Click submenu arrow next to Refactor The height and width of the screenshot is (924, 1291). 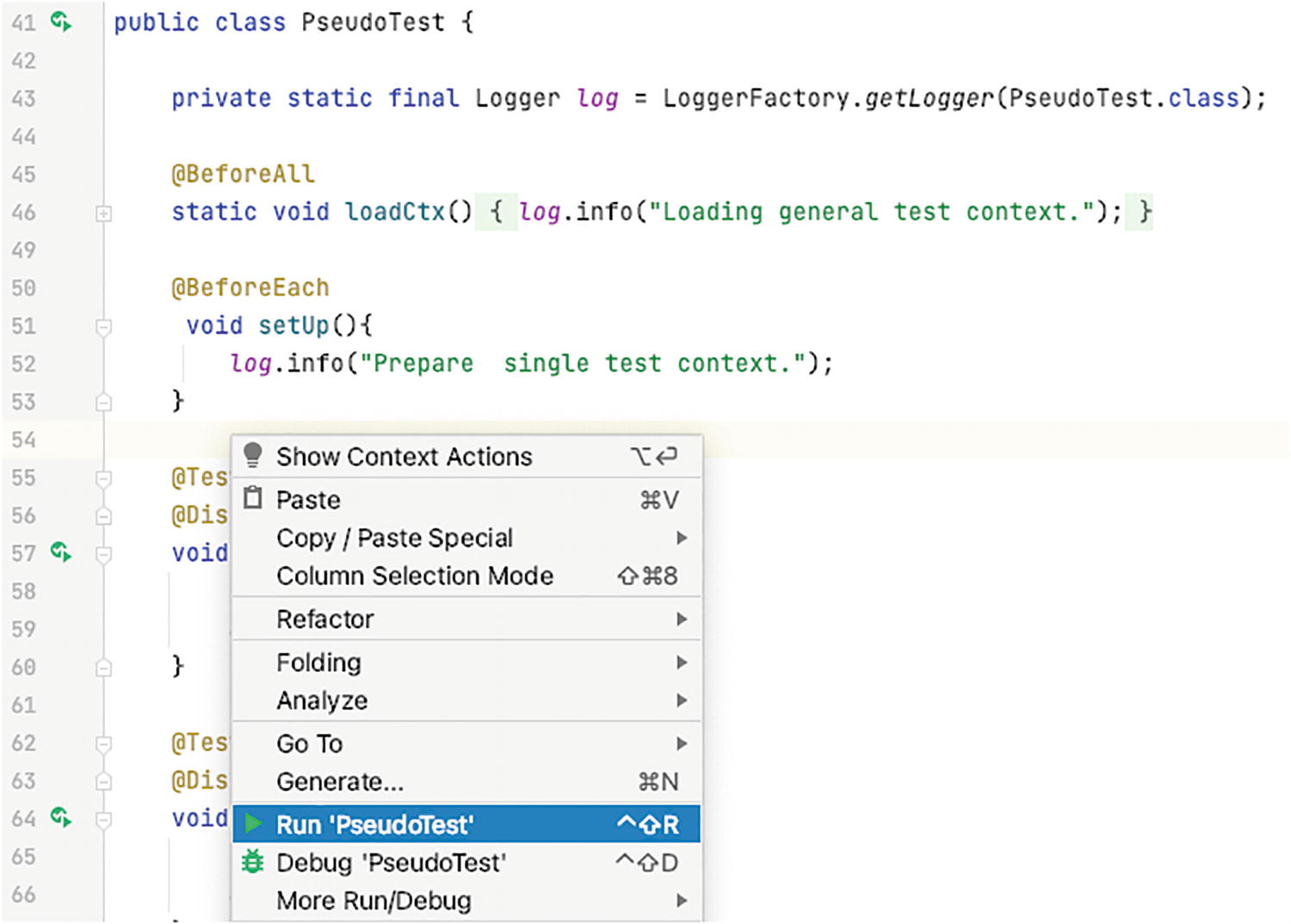click(682, 619)
